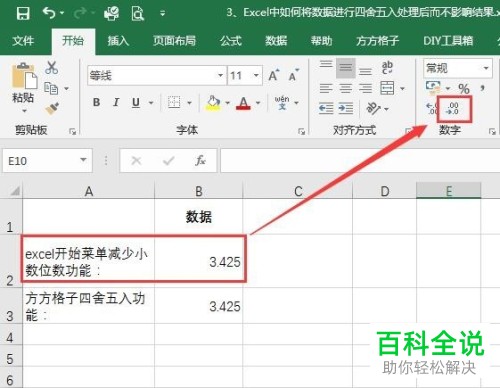500x388 pixels.
Task: Click the Select All corner triangle
Action: [15, 191]
